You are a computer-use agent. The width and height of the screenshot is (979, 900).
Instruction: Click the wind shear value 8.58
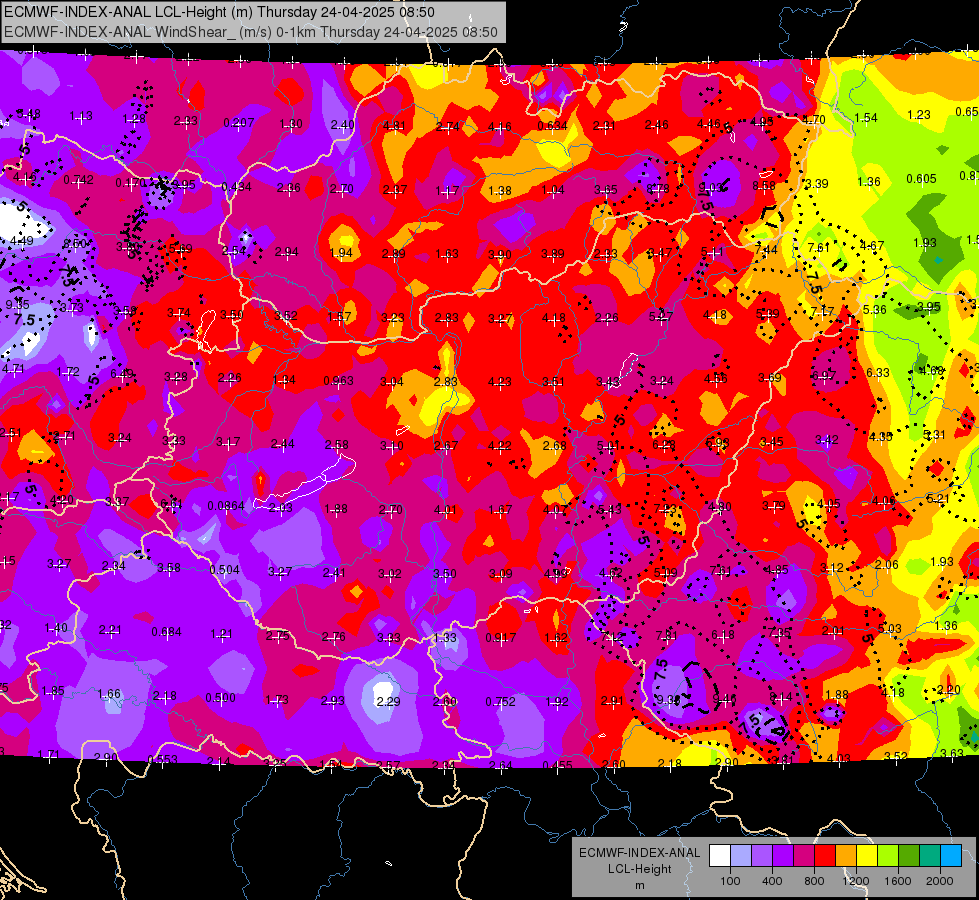tap(764, 185)
